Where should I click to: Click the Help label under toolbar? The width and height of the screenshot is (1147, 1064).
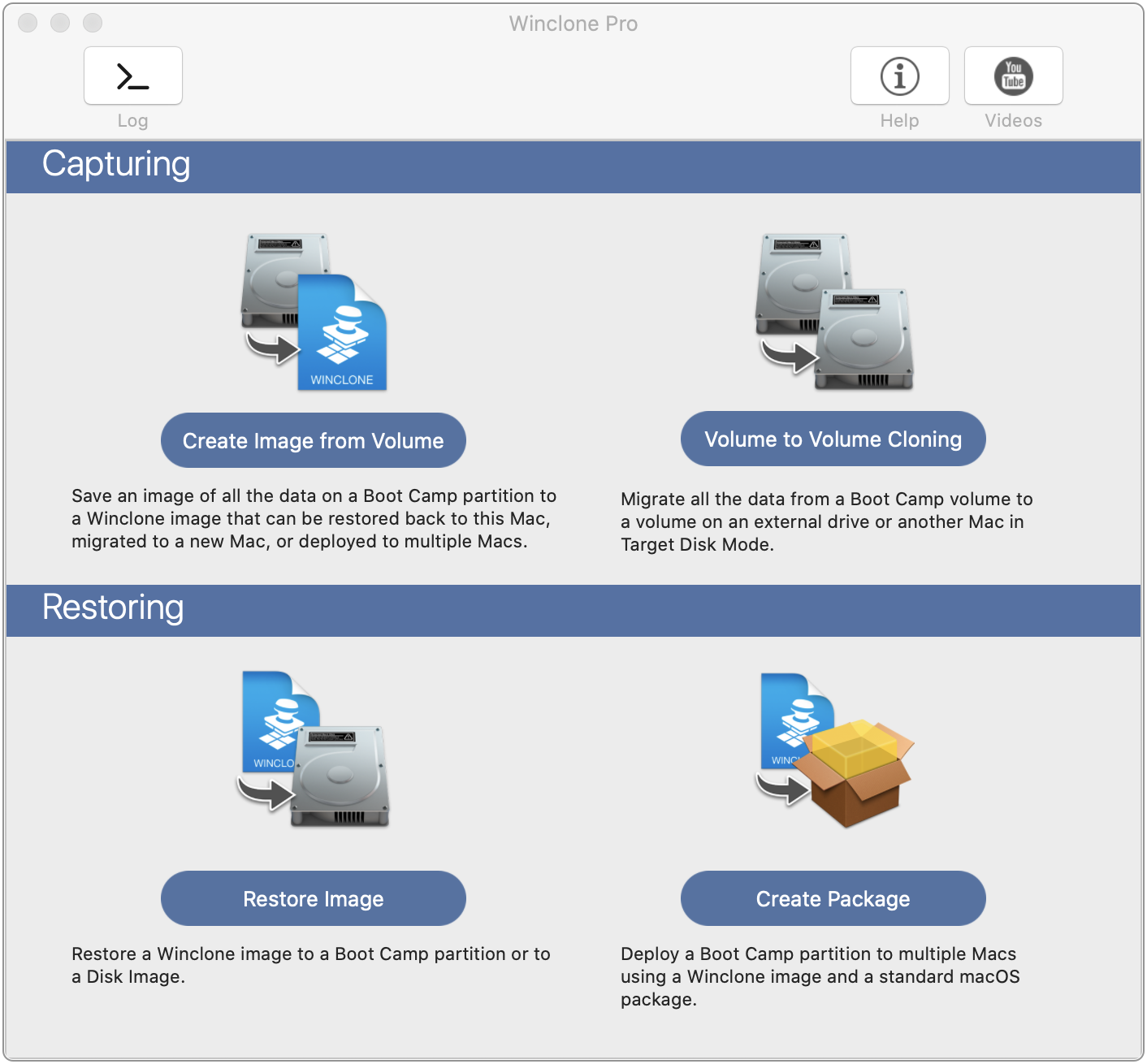pos(900,121)
